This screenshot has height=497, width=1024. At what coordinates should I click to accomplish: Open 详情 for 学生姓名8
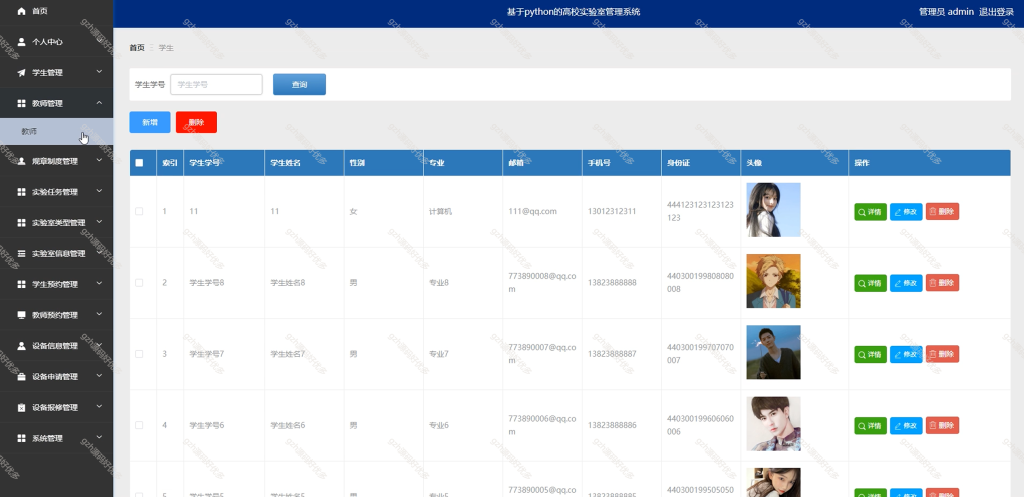point(871,283)
